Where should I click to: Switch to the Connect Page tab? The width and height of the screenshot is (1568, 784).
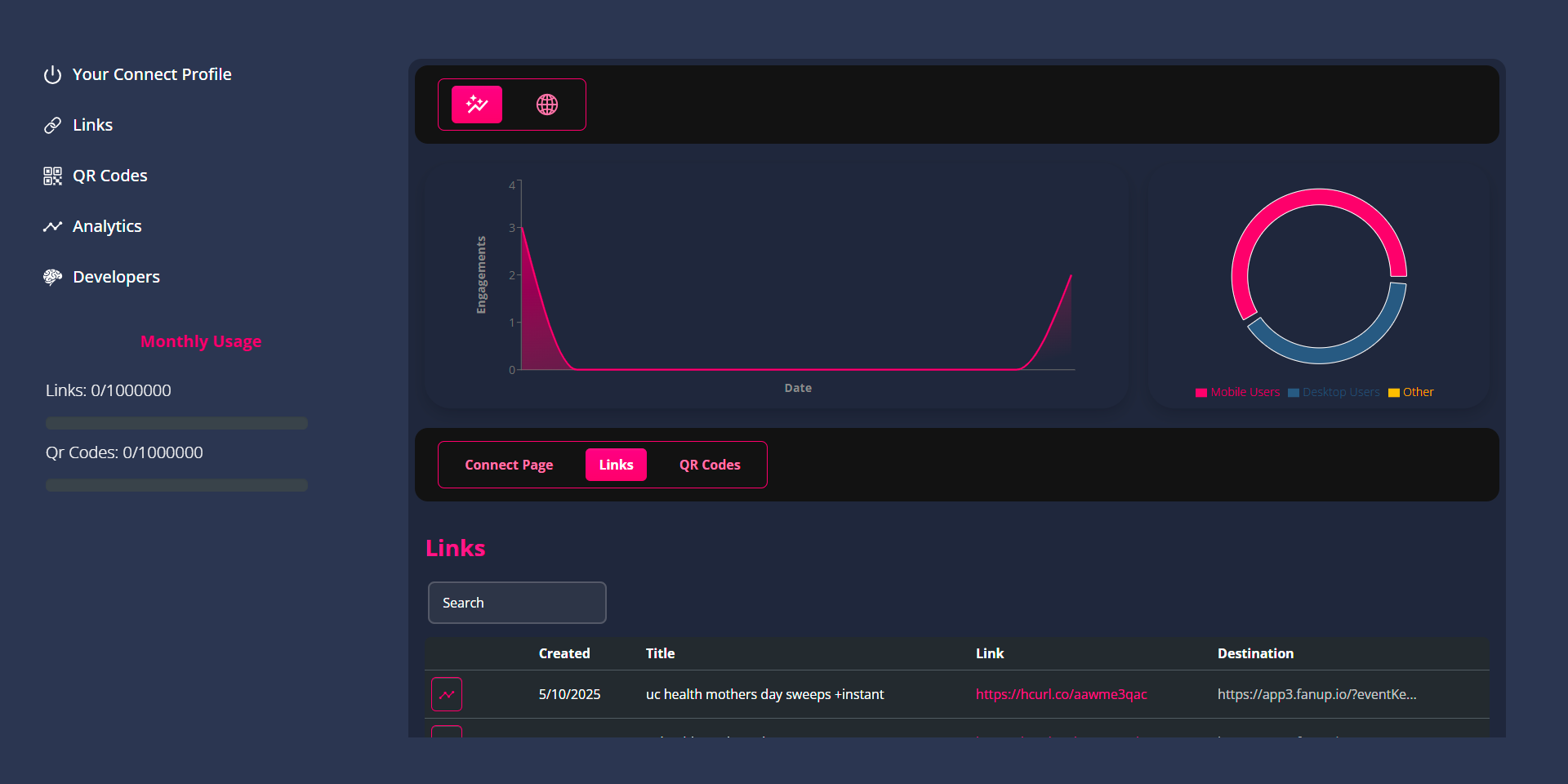click(x=509, y=465)
